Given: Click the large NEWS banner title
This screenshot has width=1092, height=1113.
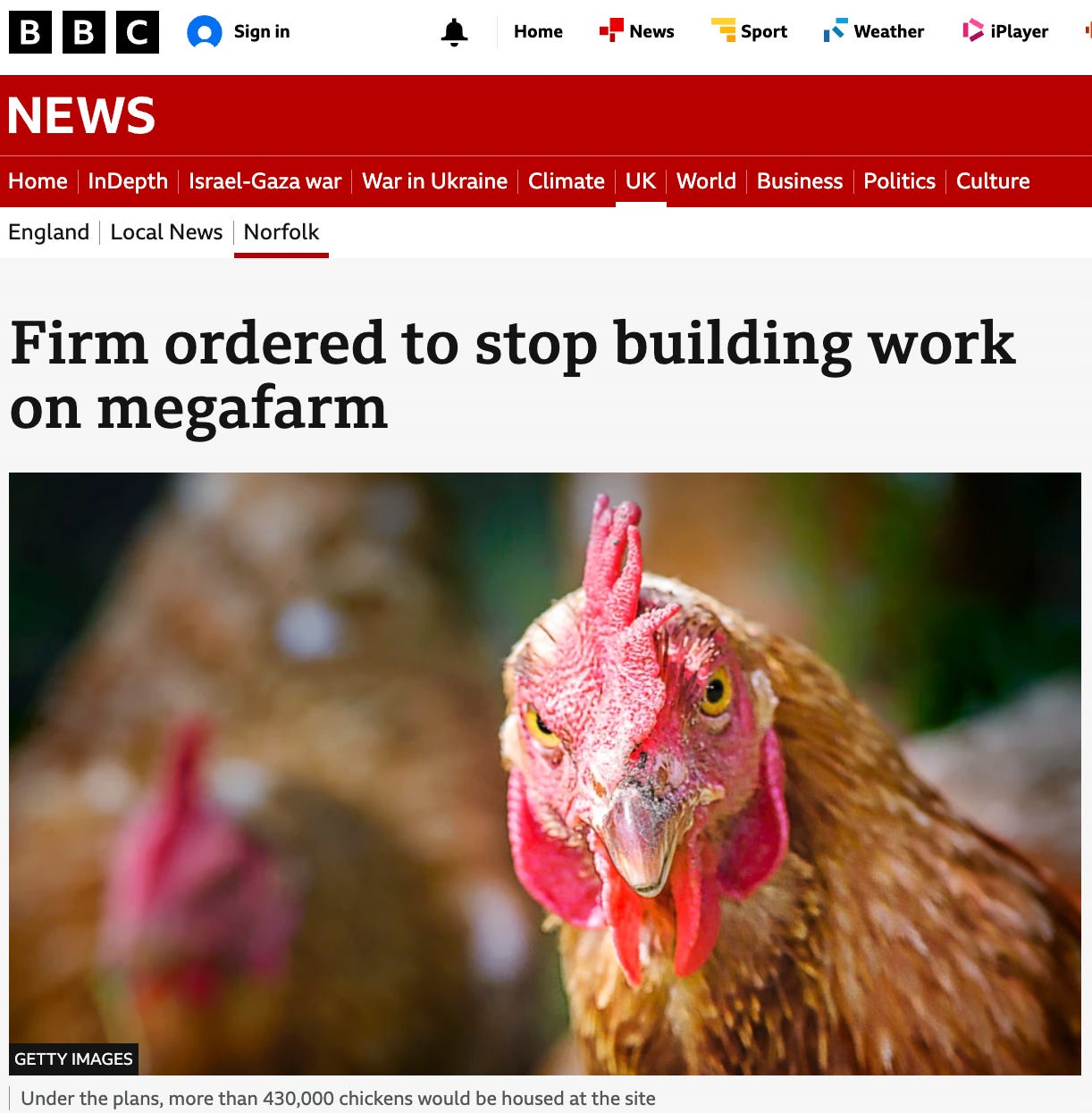Looking at the screenshot, I should 81,115.
